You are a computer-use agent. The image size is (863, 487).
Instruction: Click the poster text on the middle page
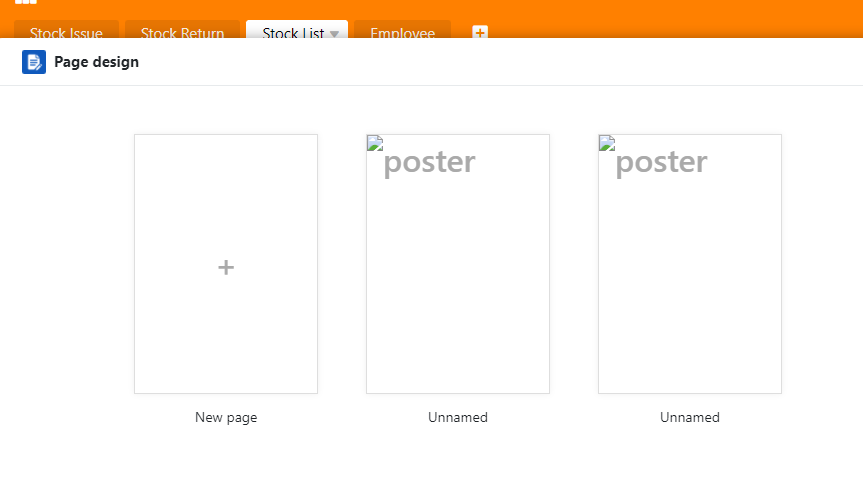pos(430,162)
